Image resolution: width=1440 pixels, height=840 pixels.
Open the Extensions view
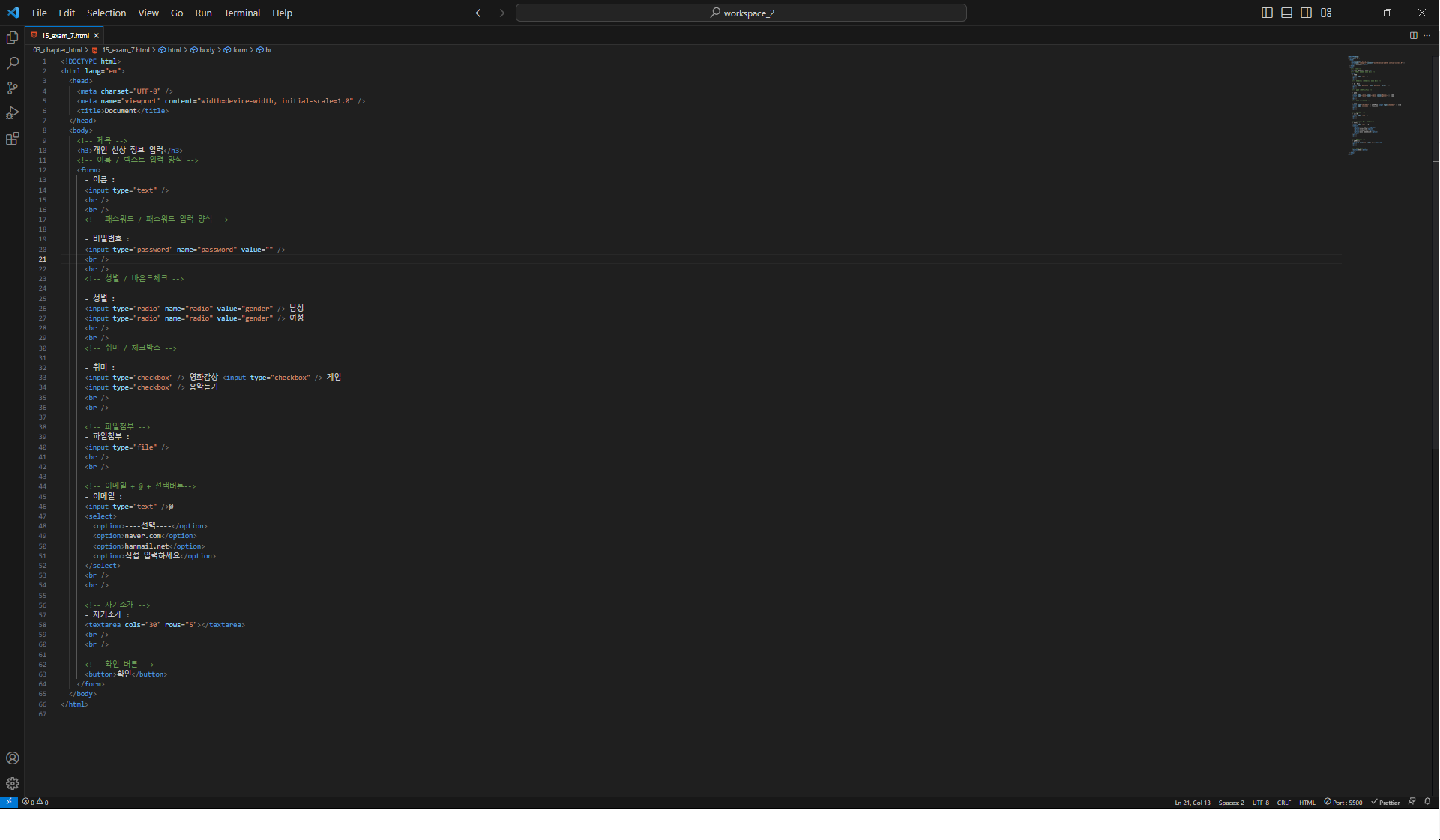(12, 139)
